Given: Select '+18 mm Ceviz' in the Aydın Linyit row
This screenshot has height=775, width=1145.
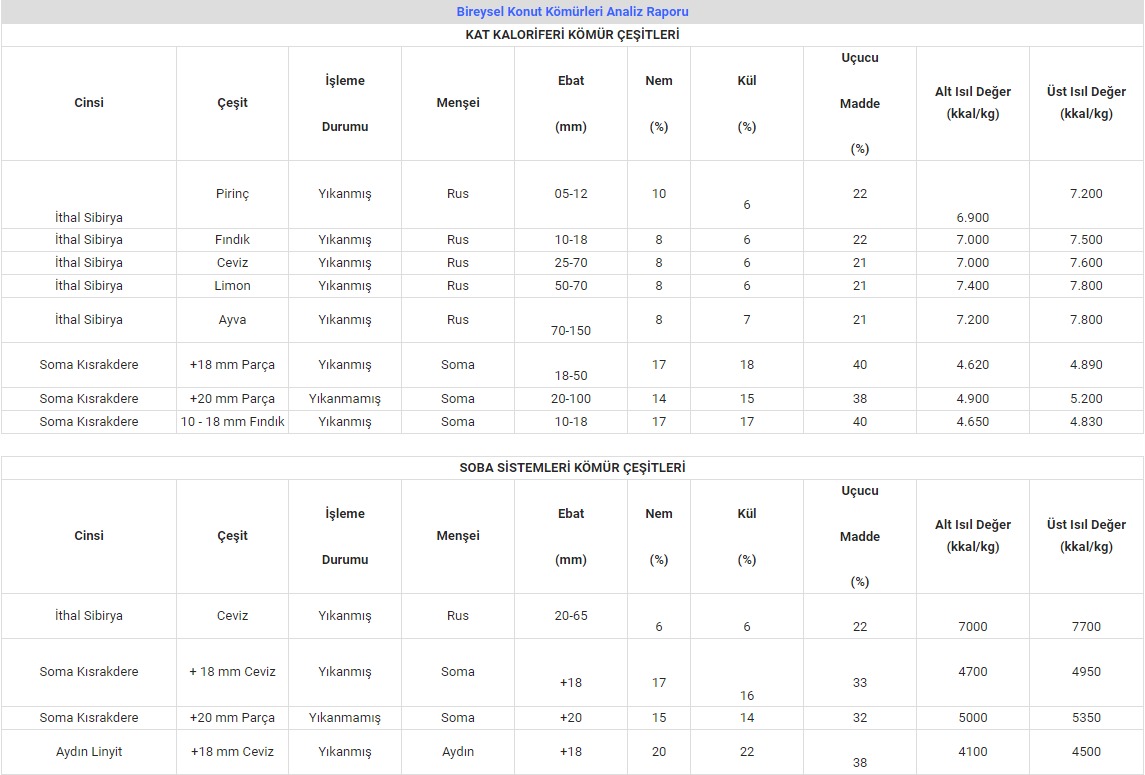Looking at the screenshot, I should click(232, 751).
